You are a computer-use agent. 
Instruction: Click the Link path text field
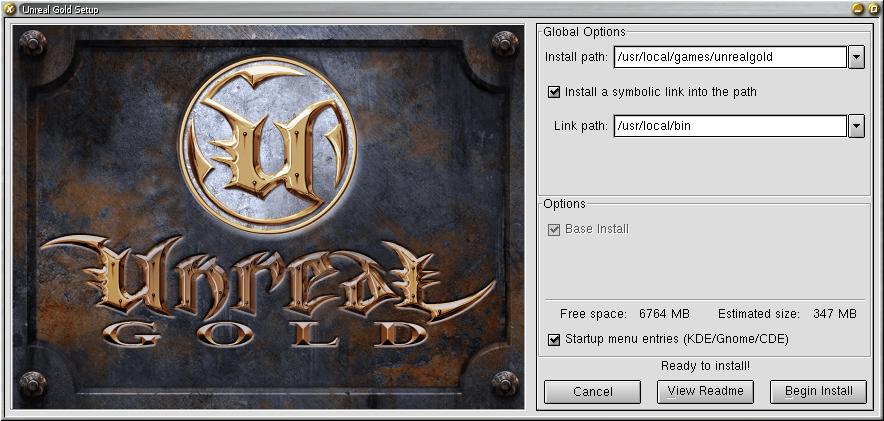coord(730,126)
